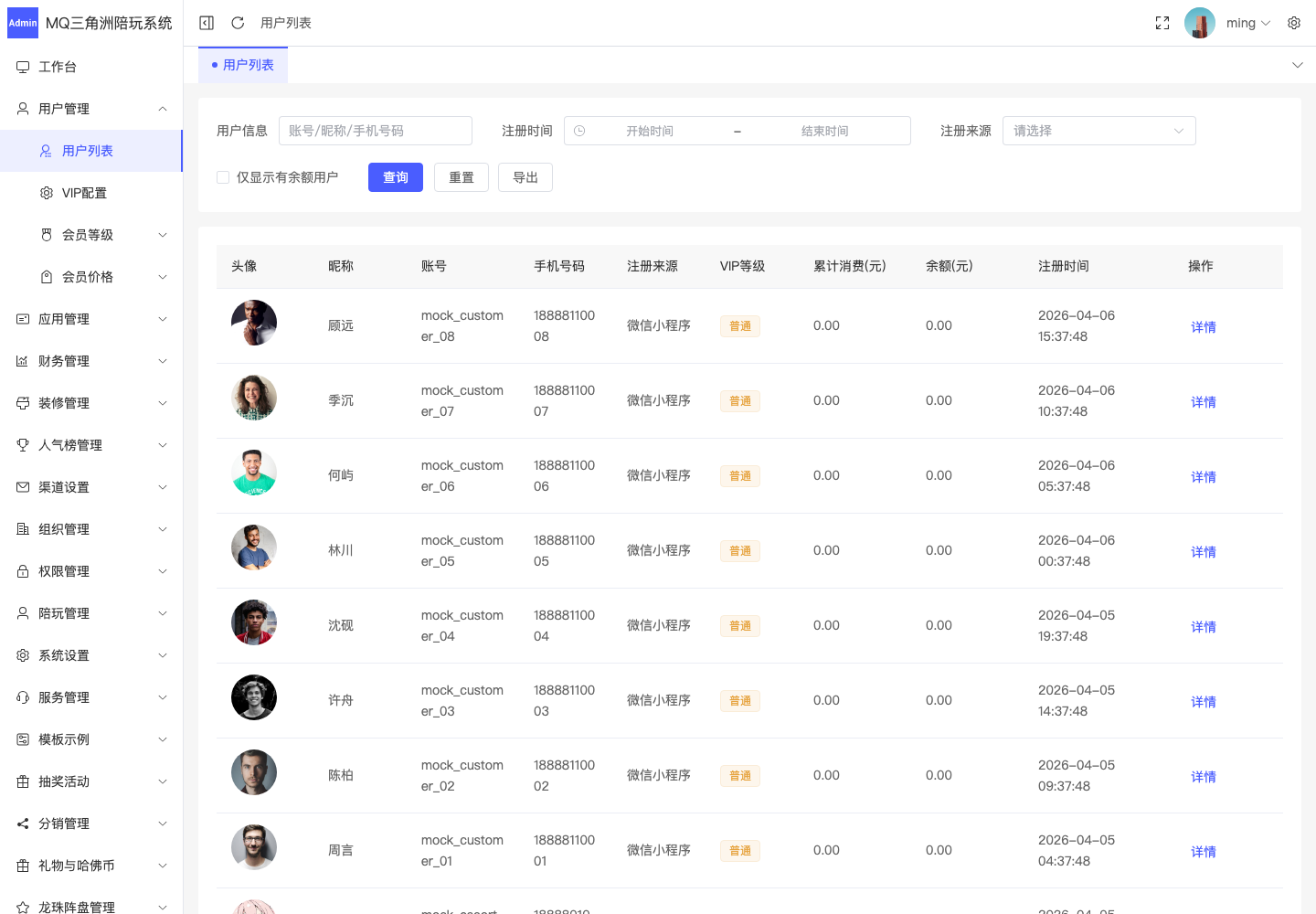Click the 服务管理 headset icon
Viewport: 1316px width, 914px height.
click(23, 697)
